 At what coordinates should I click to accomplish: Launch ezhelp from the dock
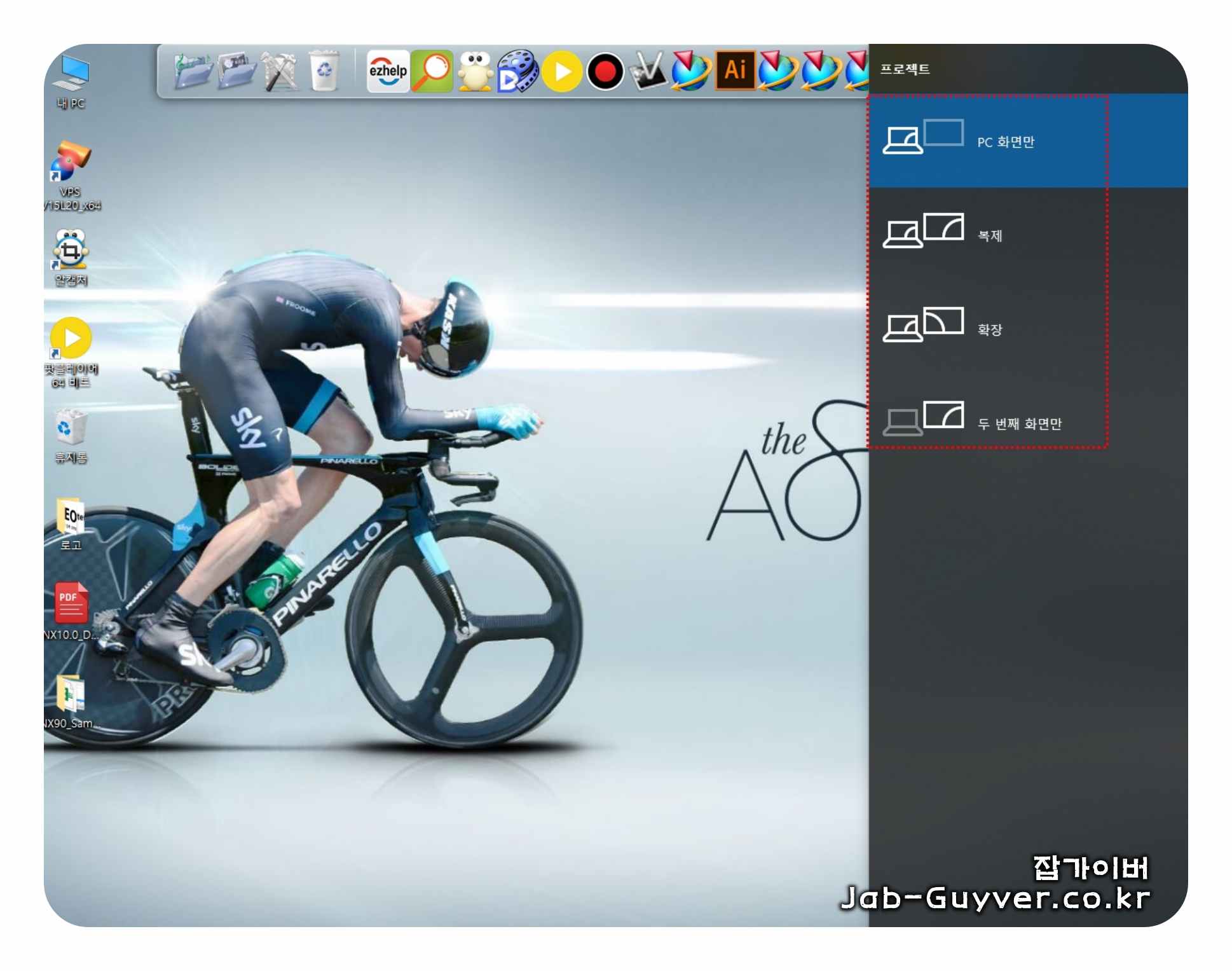coord(388,71)
